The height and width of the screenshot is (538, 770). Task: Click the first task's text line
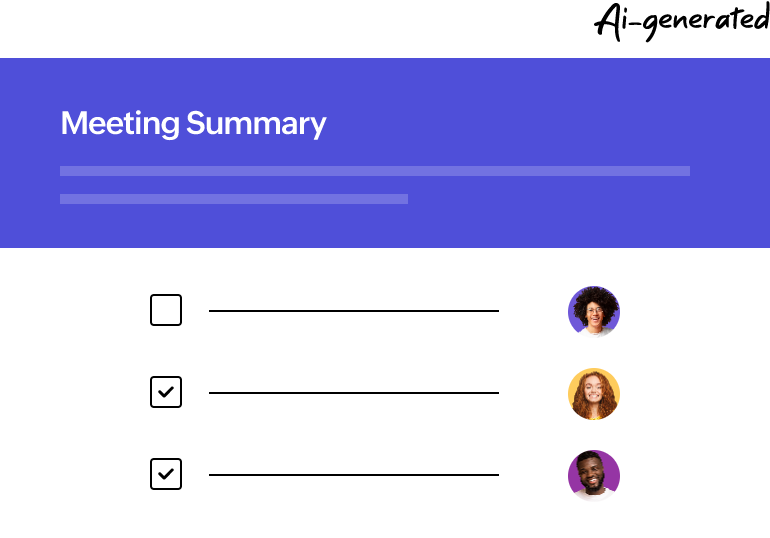click(x=353, y=311)
